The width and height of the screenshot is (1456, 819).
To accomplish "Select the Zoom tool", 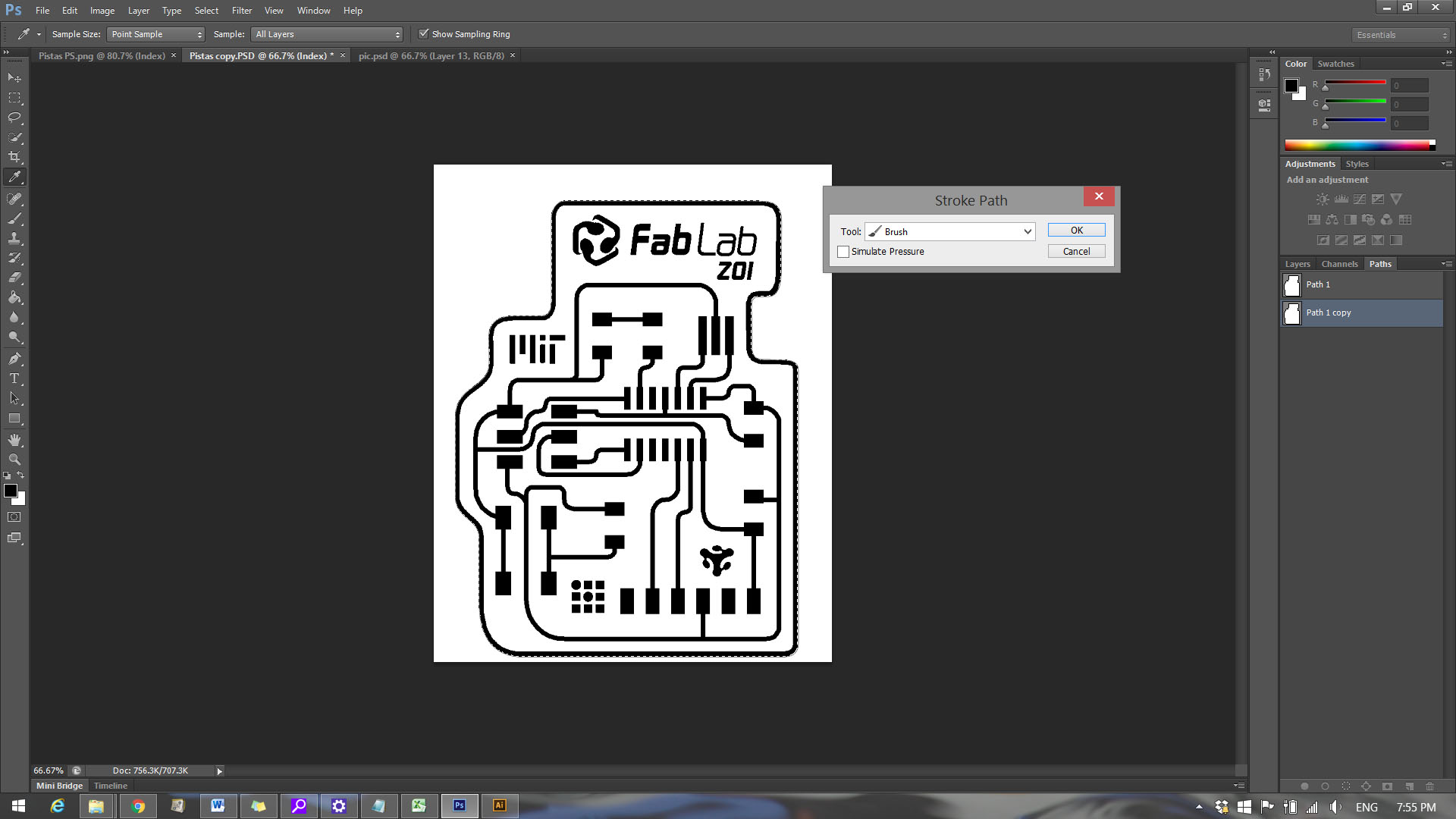I will point(14,460).
